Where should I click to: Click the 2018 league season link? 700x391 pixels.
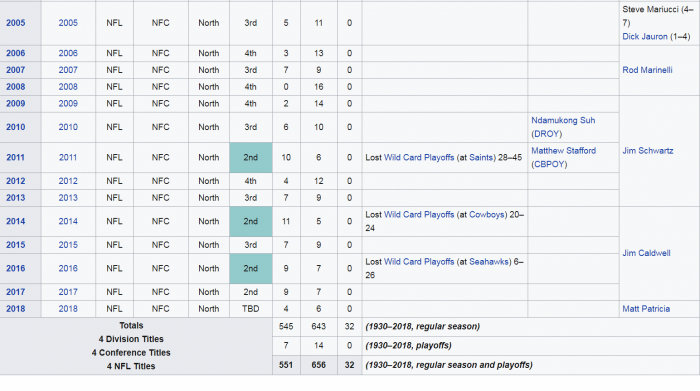[x=68, y=309]
